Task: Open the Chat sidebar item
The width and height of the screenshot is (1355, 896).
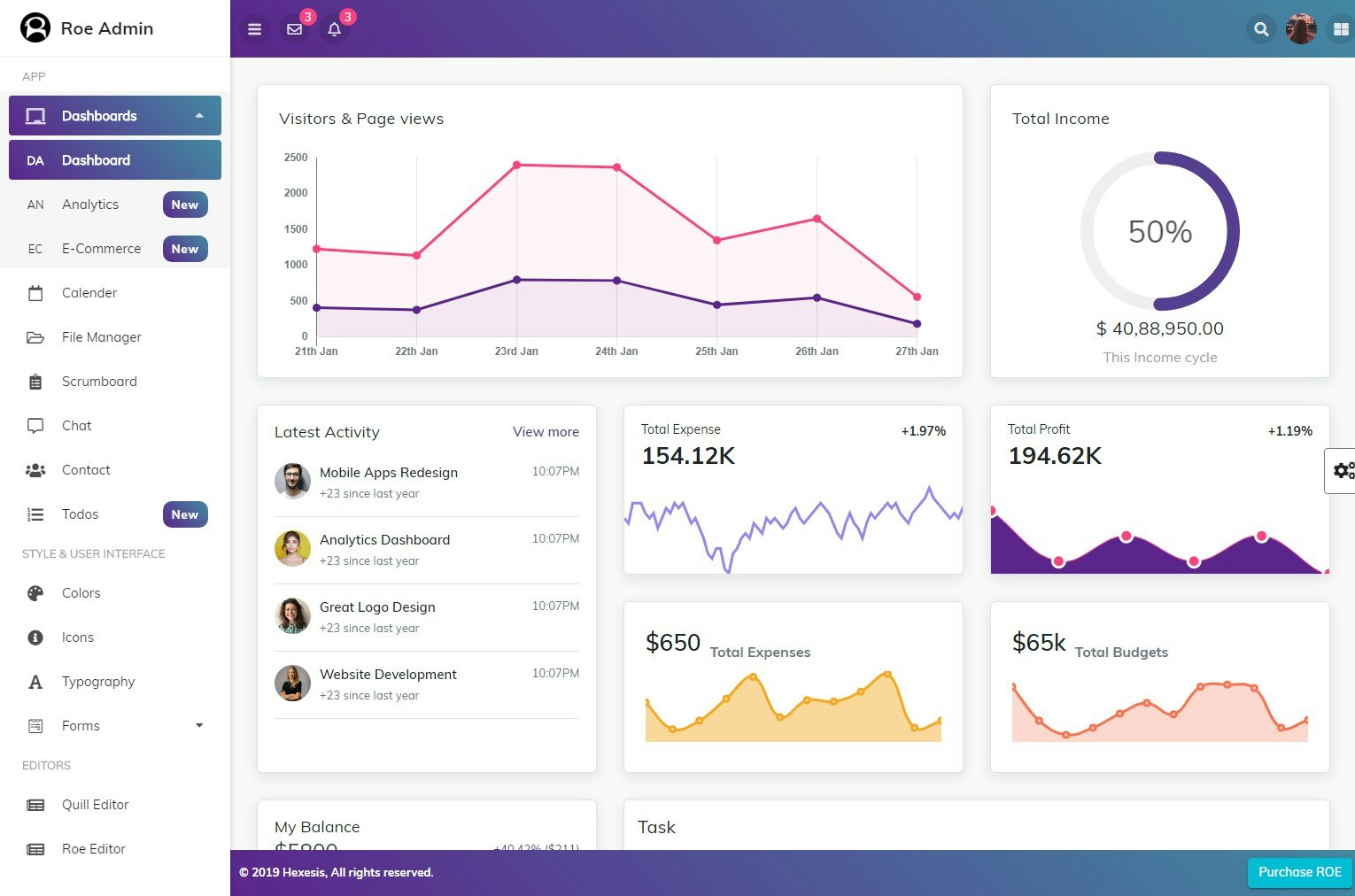Action: [x=115, y=426]
